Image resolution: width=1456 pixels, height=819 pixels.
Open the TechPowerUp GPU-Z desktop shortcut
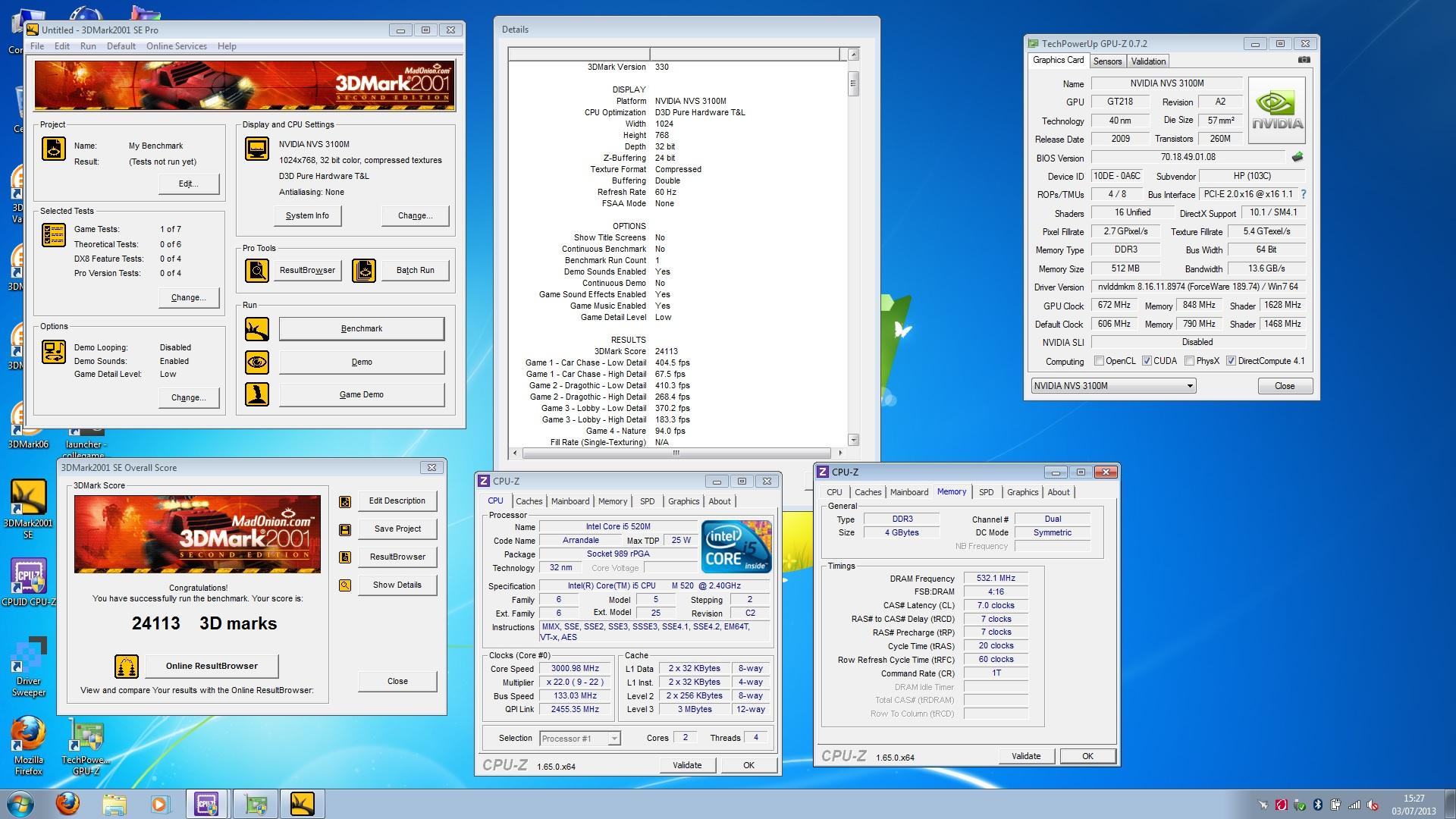(86, 746)
